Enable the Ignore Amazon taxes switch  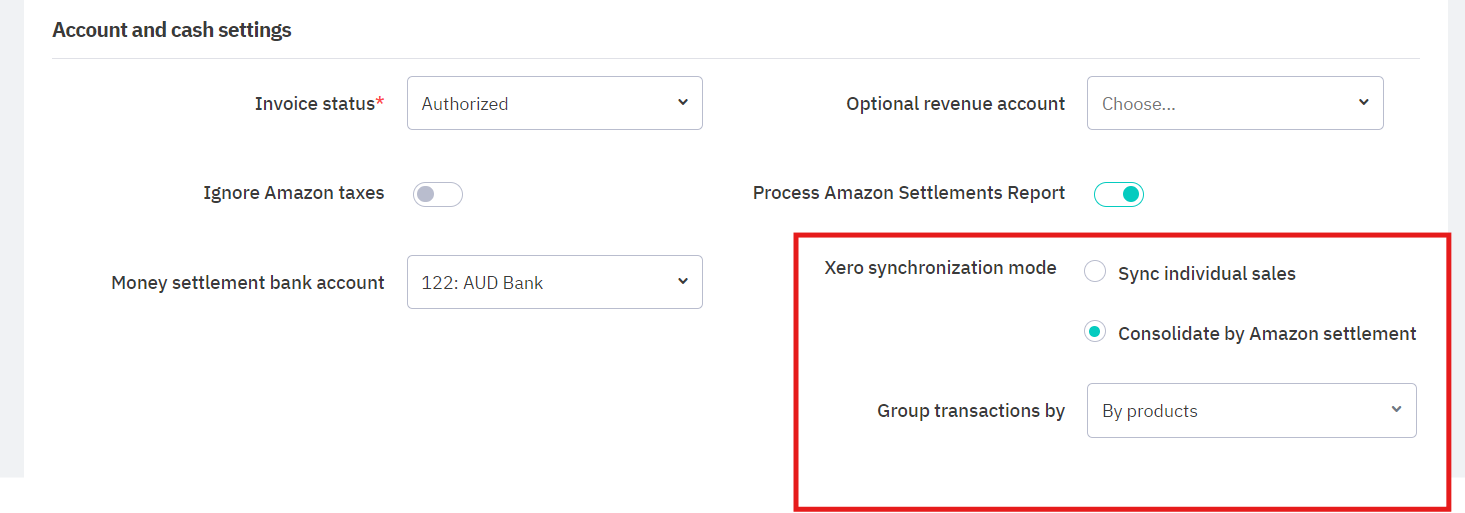point(438,194)
